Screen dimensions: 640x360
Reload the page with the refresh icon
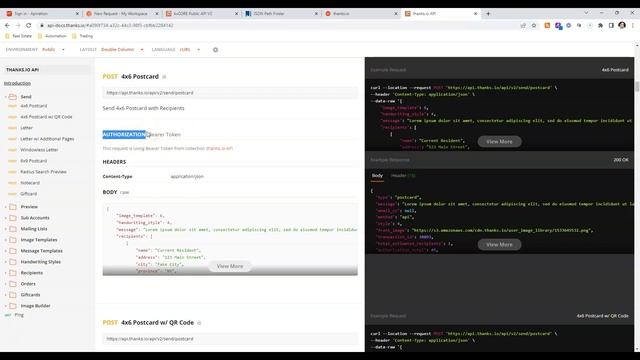pyautogui.click(x=29, y=25)
